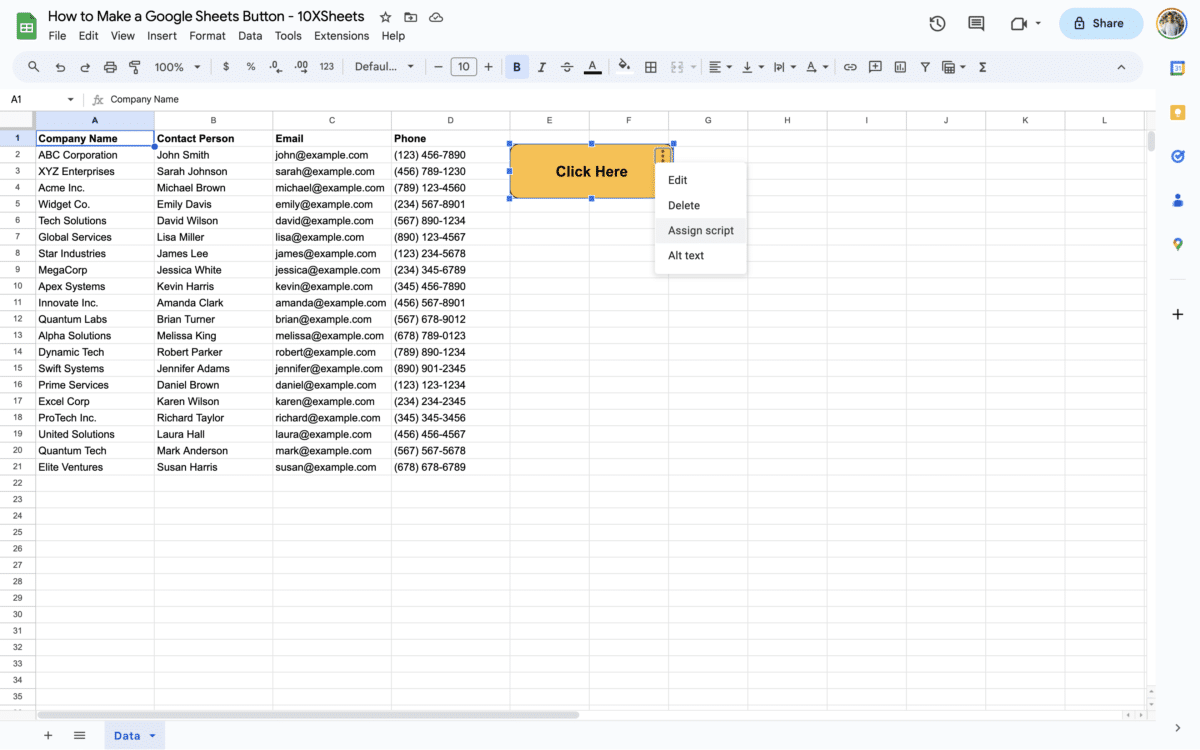Toggle italic formatting
Viewport: 1200px width, 750px height.
pos(541,66)
